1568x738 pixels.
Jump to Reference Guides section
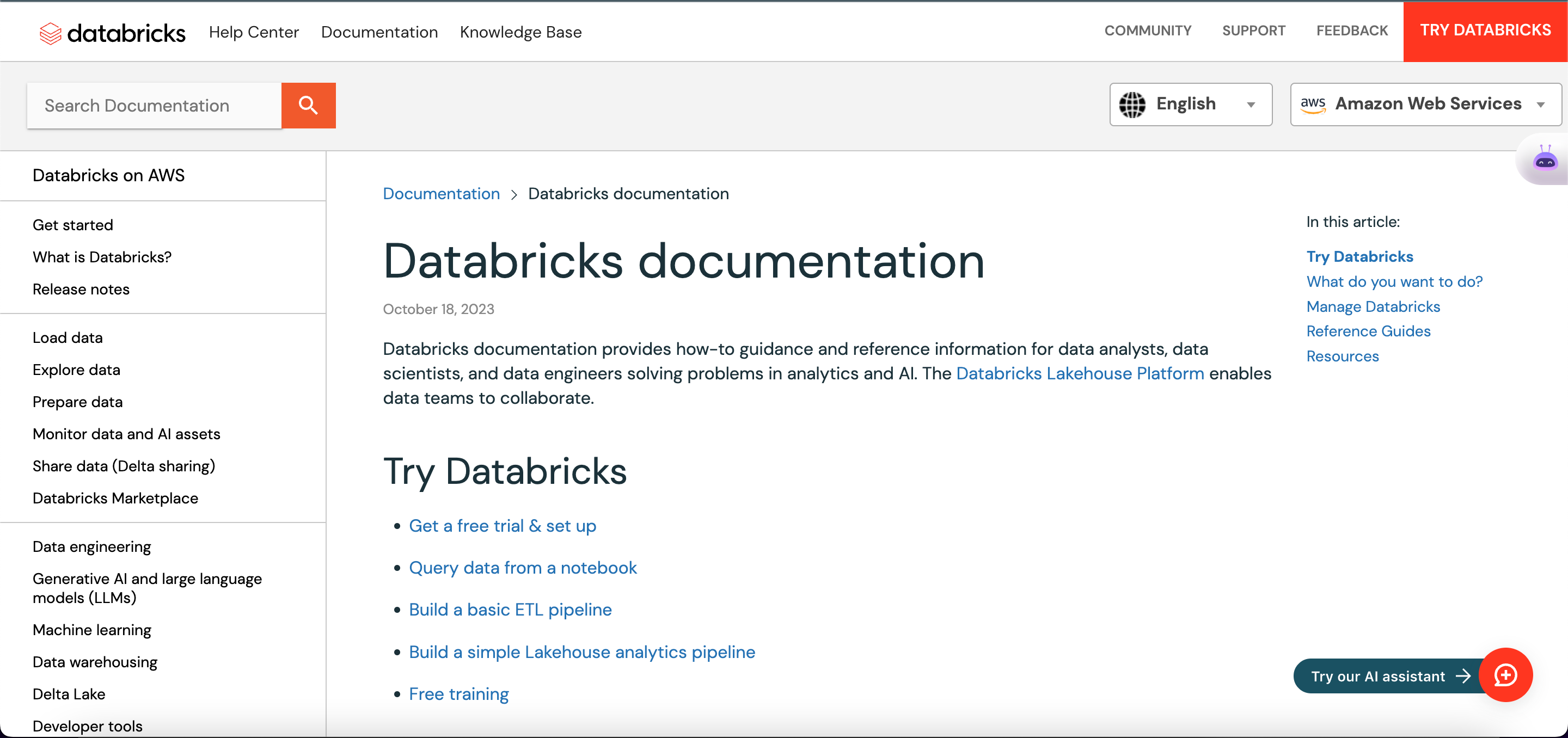click(x=1368, y=331)
